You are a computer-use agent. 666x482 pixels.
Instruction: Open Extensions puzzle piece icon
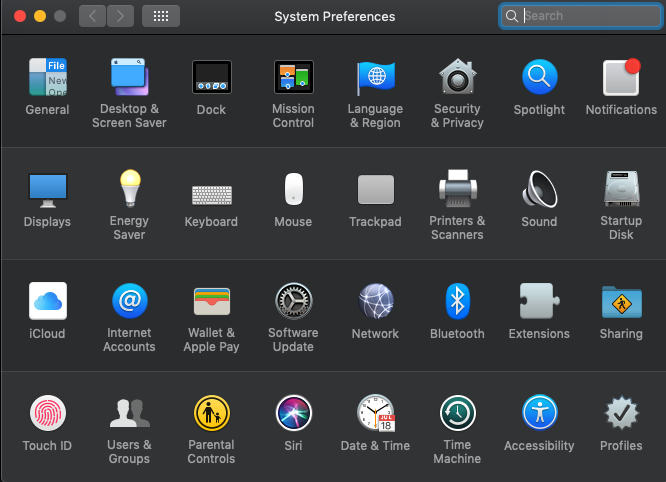point(539,301)
